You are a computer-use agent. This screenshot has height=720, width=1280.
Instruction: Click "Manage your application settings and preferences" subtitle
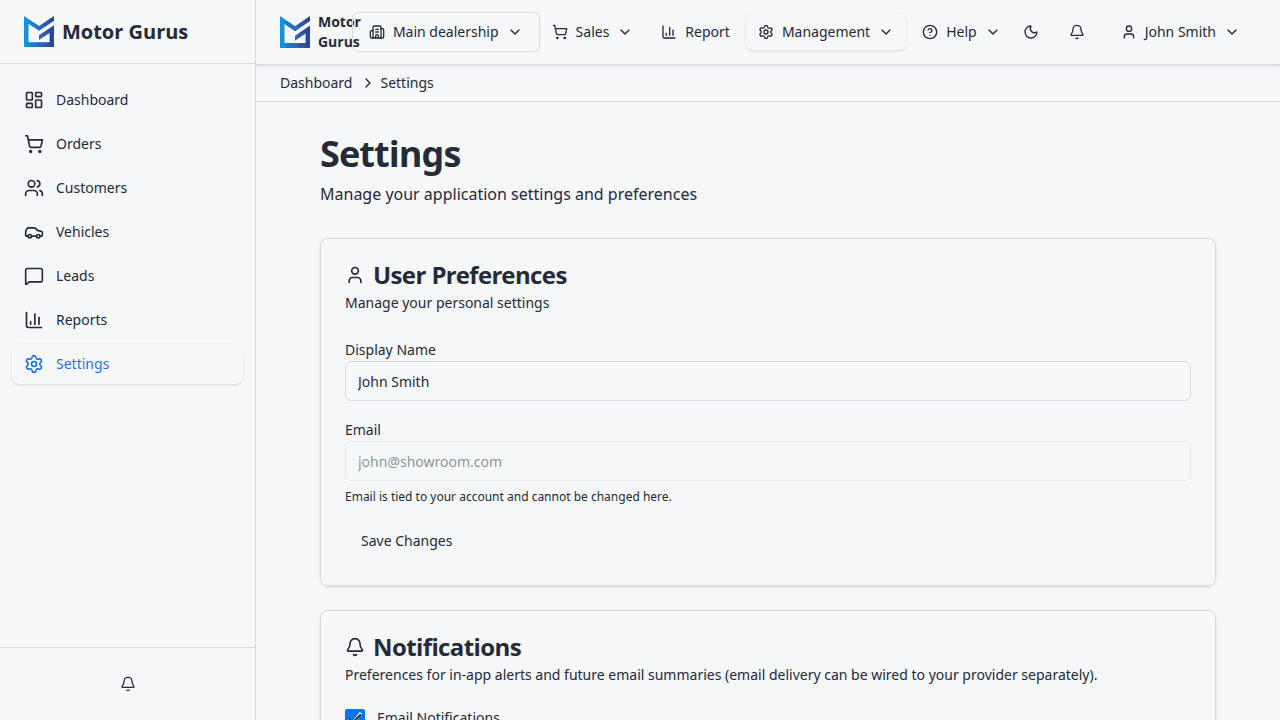coord(508,194)
